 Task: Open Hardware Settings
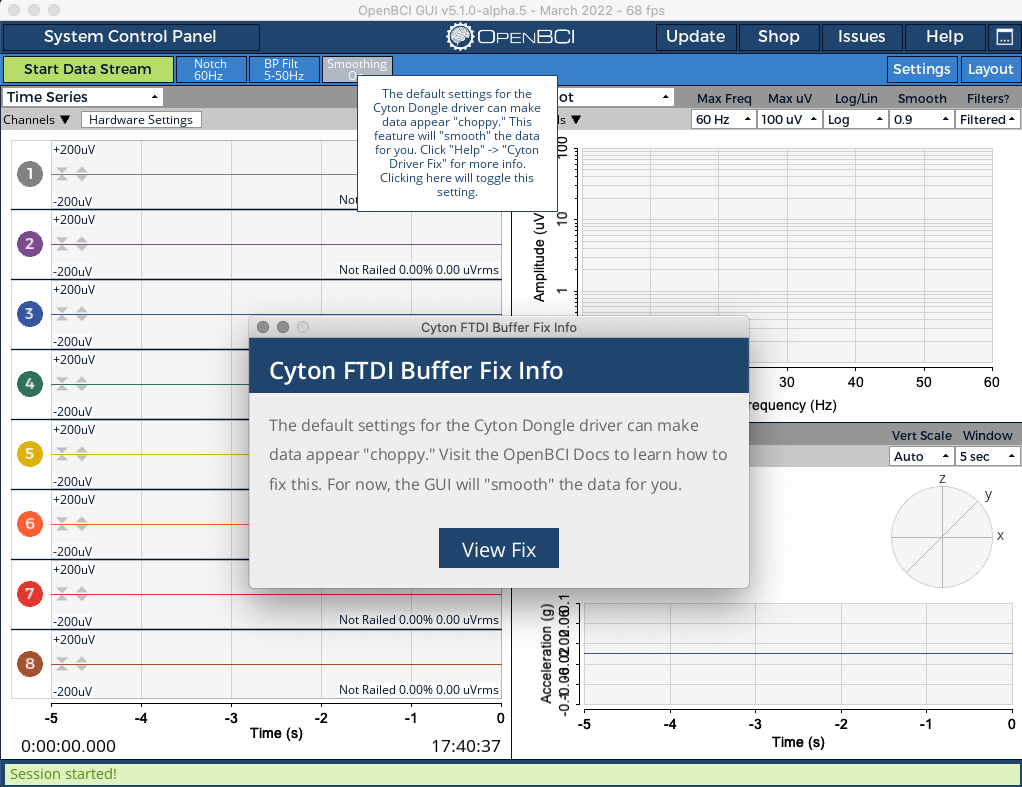point(141,118)
